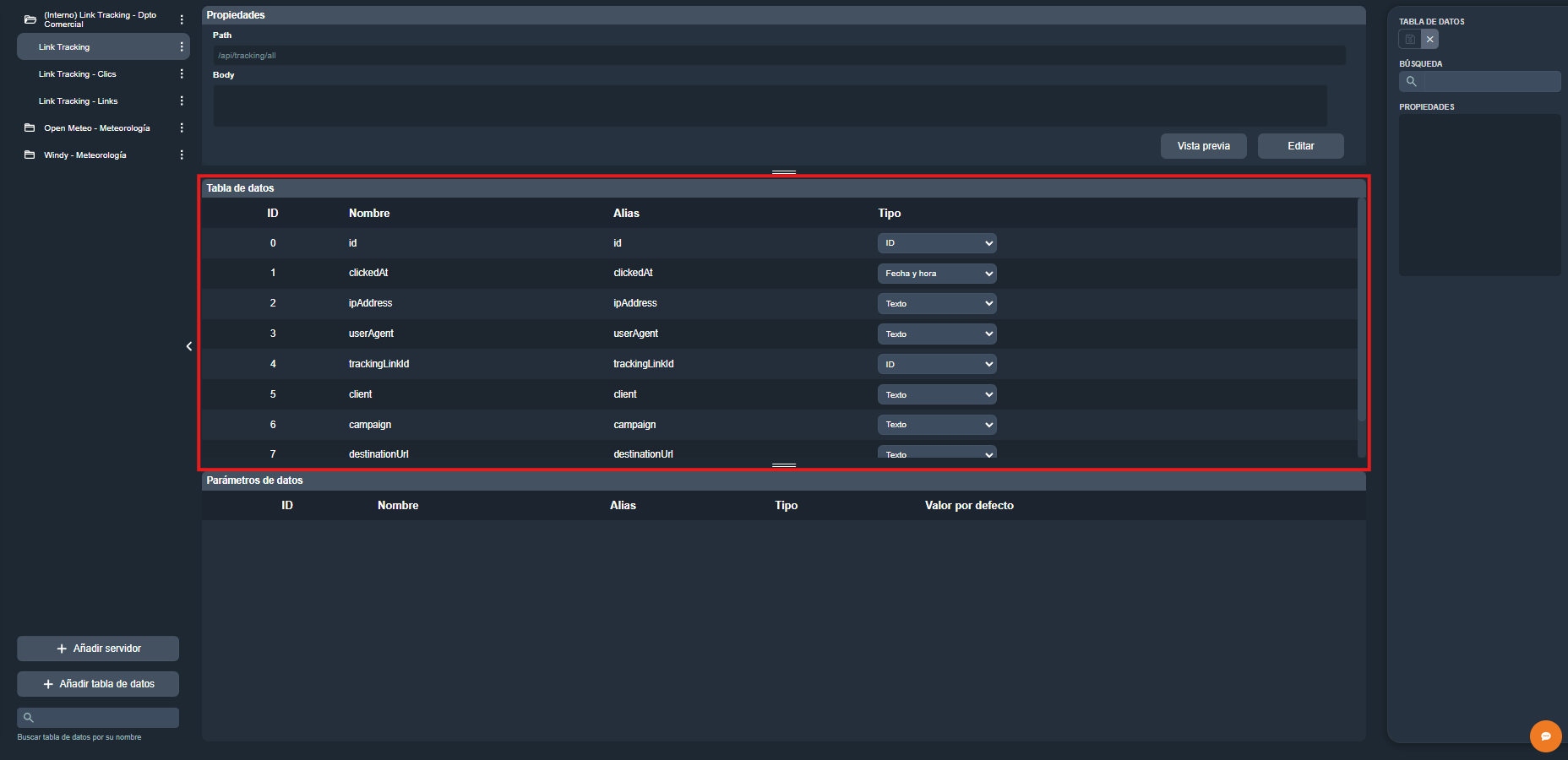Select the Link Tracking - Clics data table

coord(78,74)
